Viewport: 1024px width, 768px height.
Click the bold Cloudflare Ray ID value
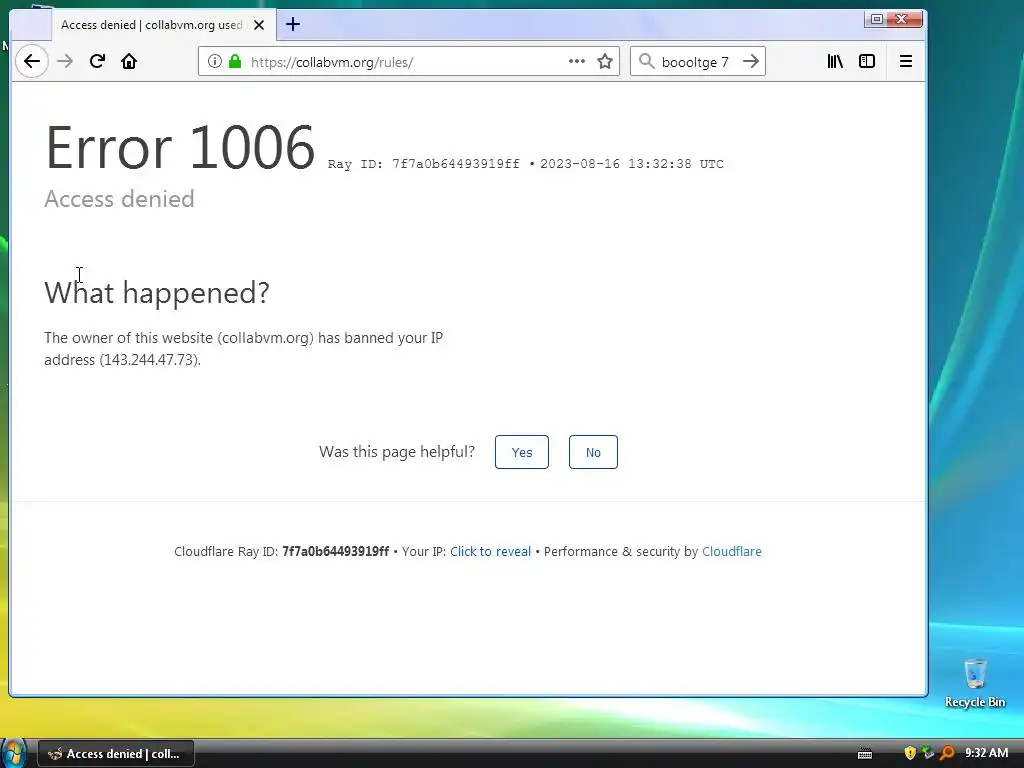[335, 552]
